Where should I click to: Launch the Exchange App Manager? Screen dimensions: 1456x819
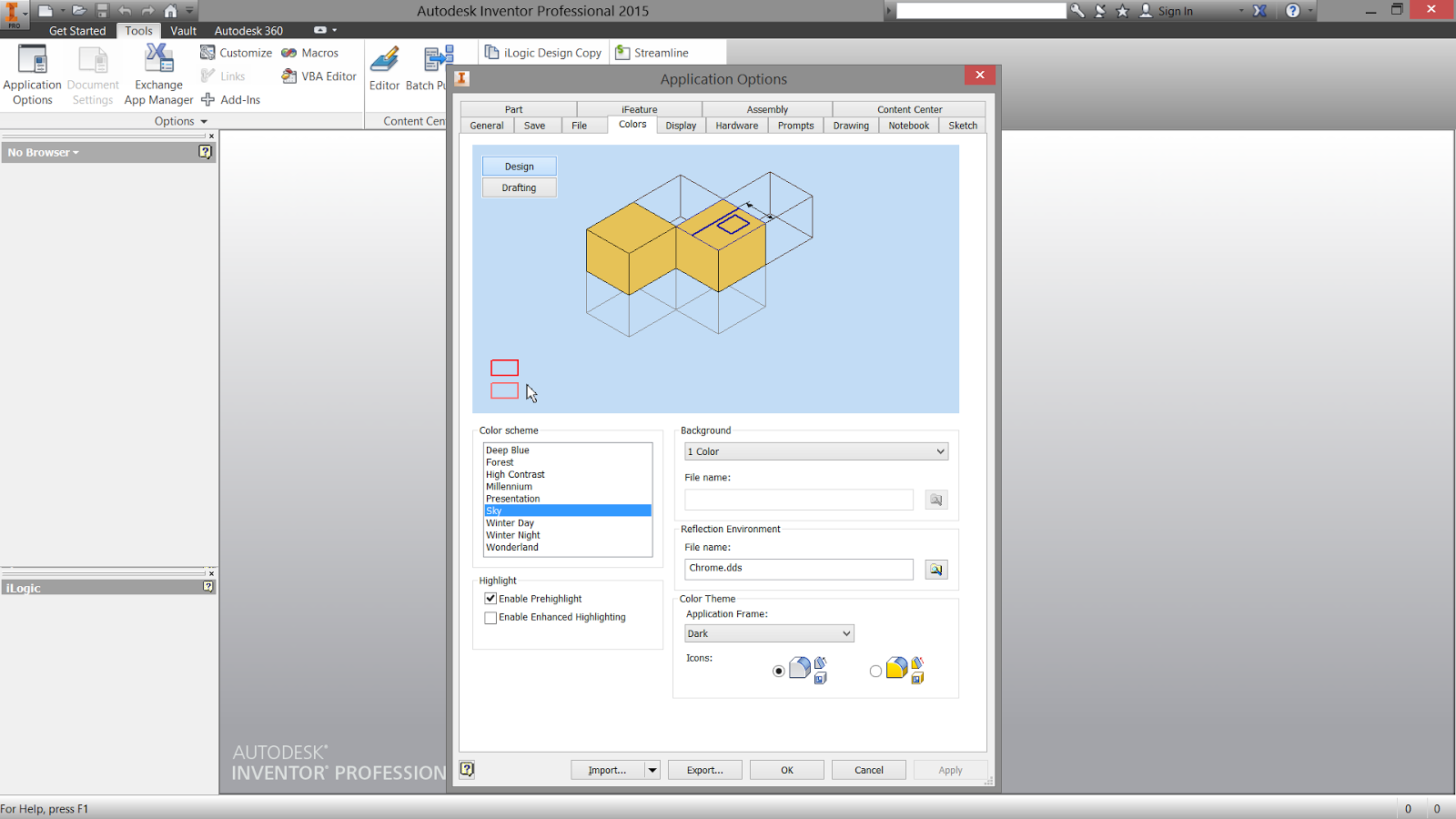157,73
